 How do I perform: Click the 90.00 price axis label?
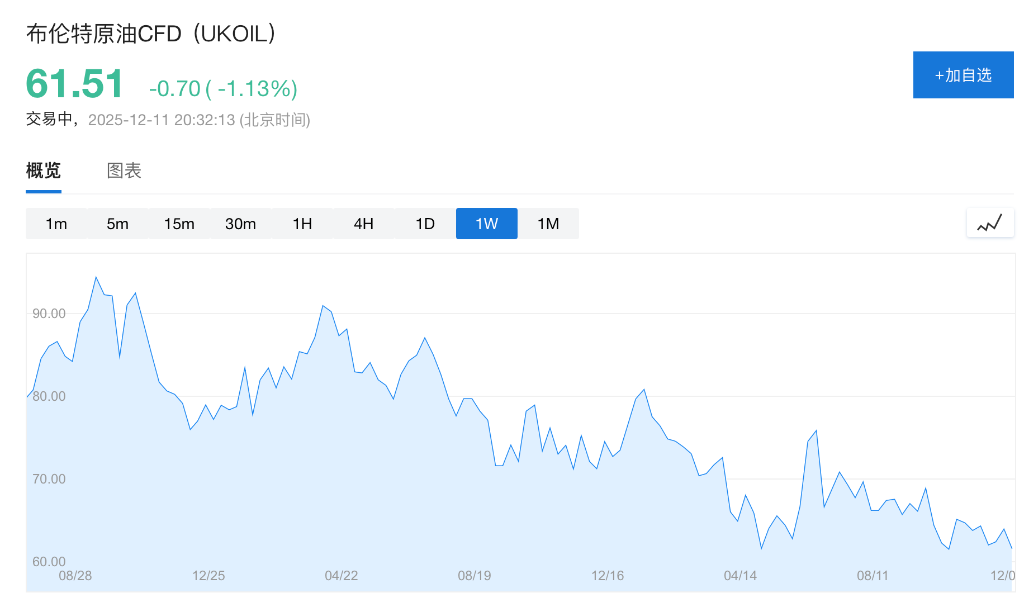[x=48, y=313]
